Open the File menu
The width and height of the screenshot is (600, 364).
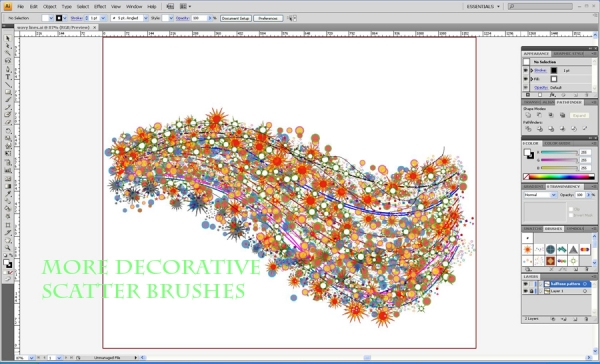pyautogui.click(x=21, y=7)
